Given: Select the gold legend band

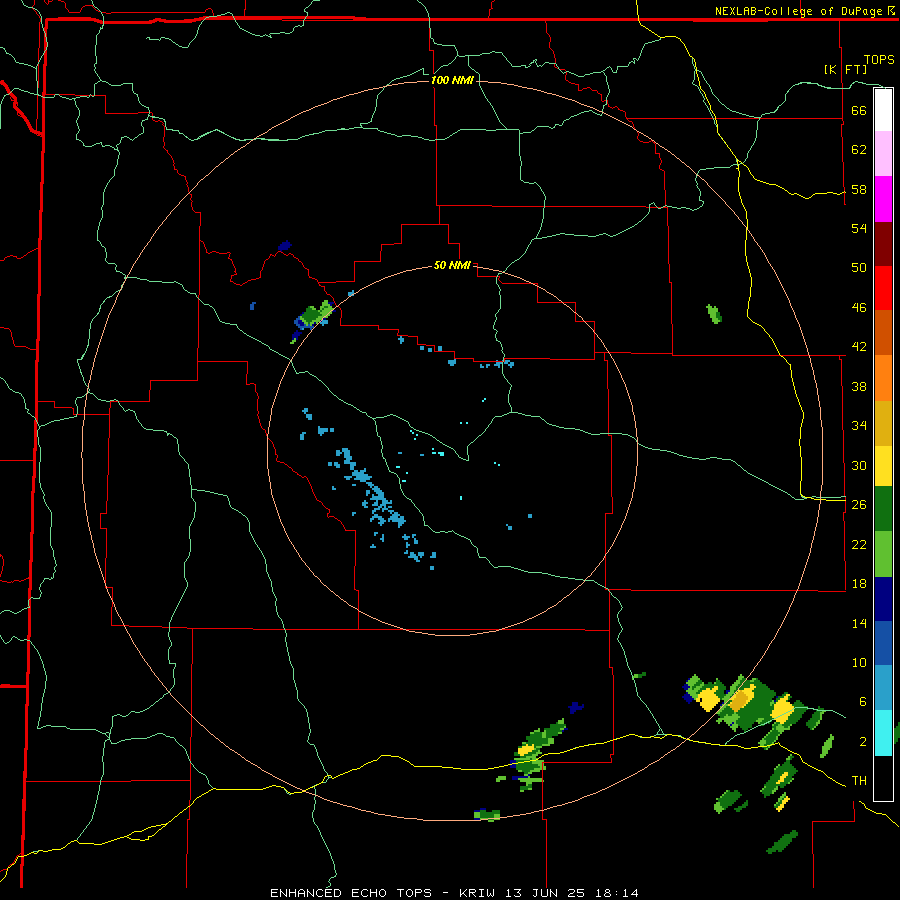Looking at the screenshot, I should click(x=883, y=423).
